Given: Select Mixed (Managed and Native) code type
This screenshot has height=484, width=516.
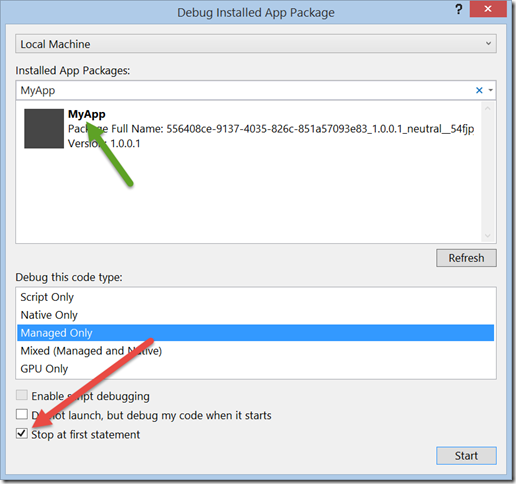Looking at the screenshot, I should [x=256, y=351].
